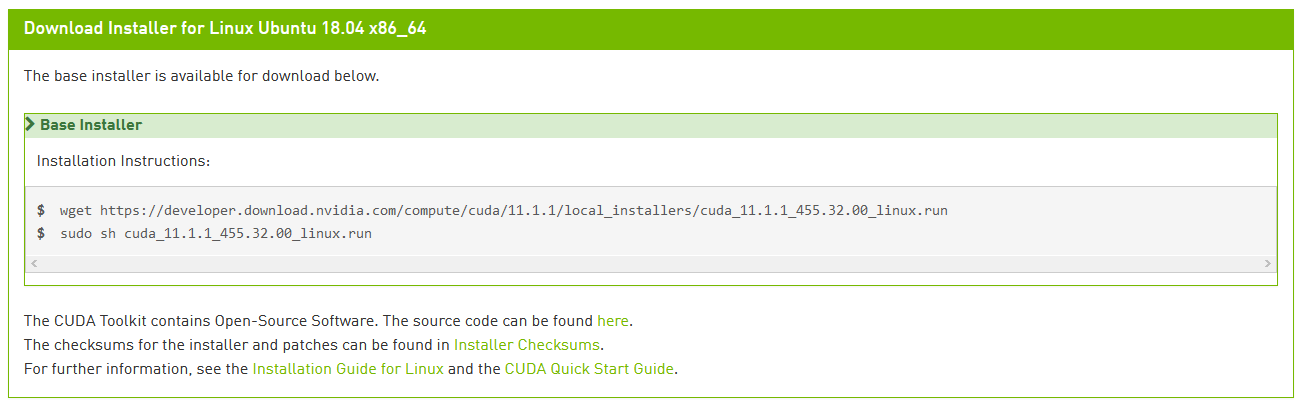This screenshot has height=408, width=1306.
Task: Click the Base Installer section heading
Action: point(91,125)
